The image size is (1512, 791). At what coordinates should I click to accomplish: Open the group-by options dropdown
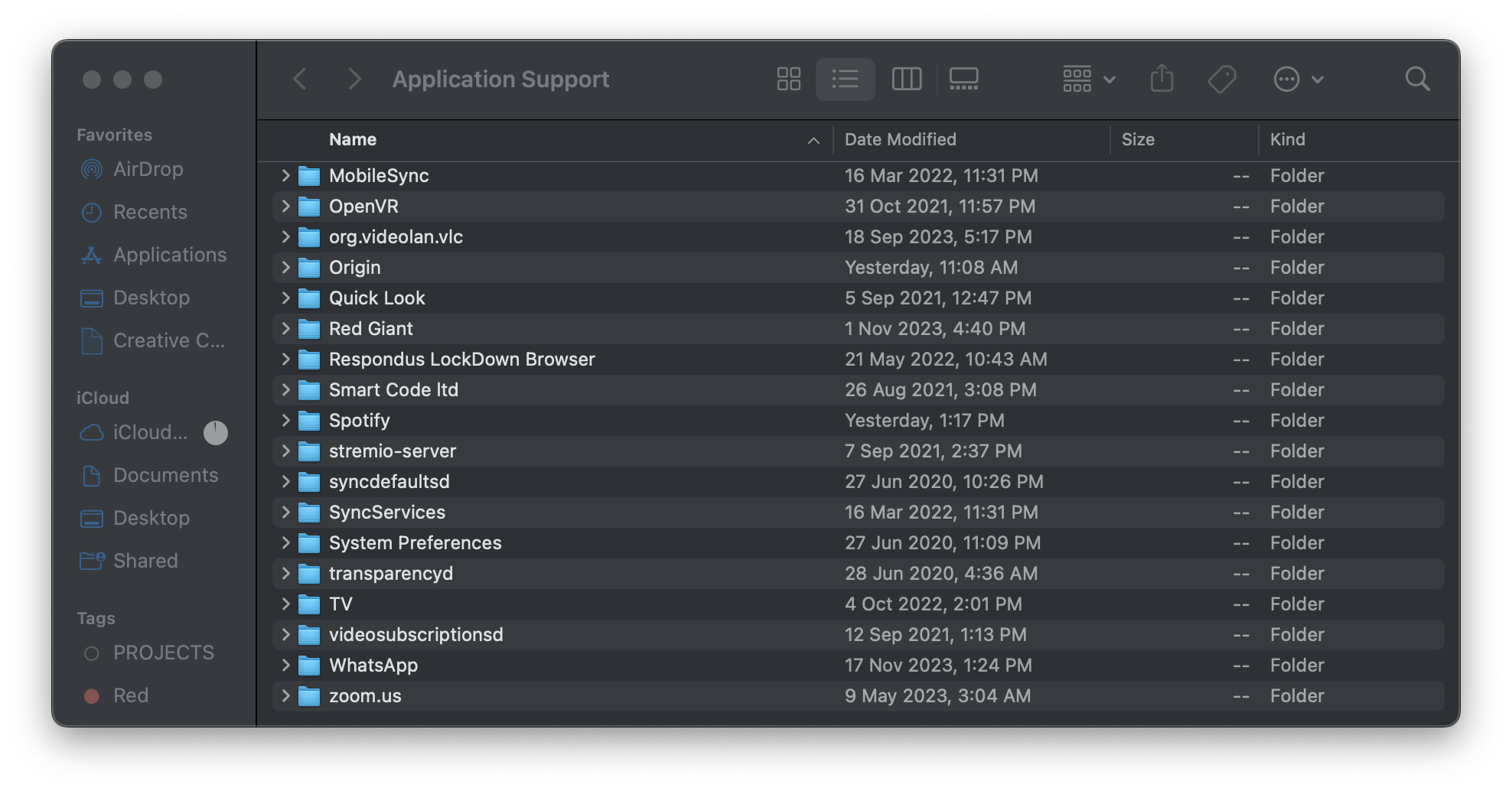[1088, 79]
